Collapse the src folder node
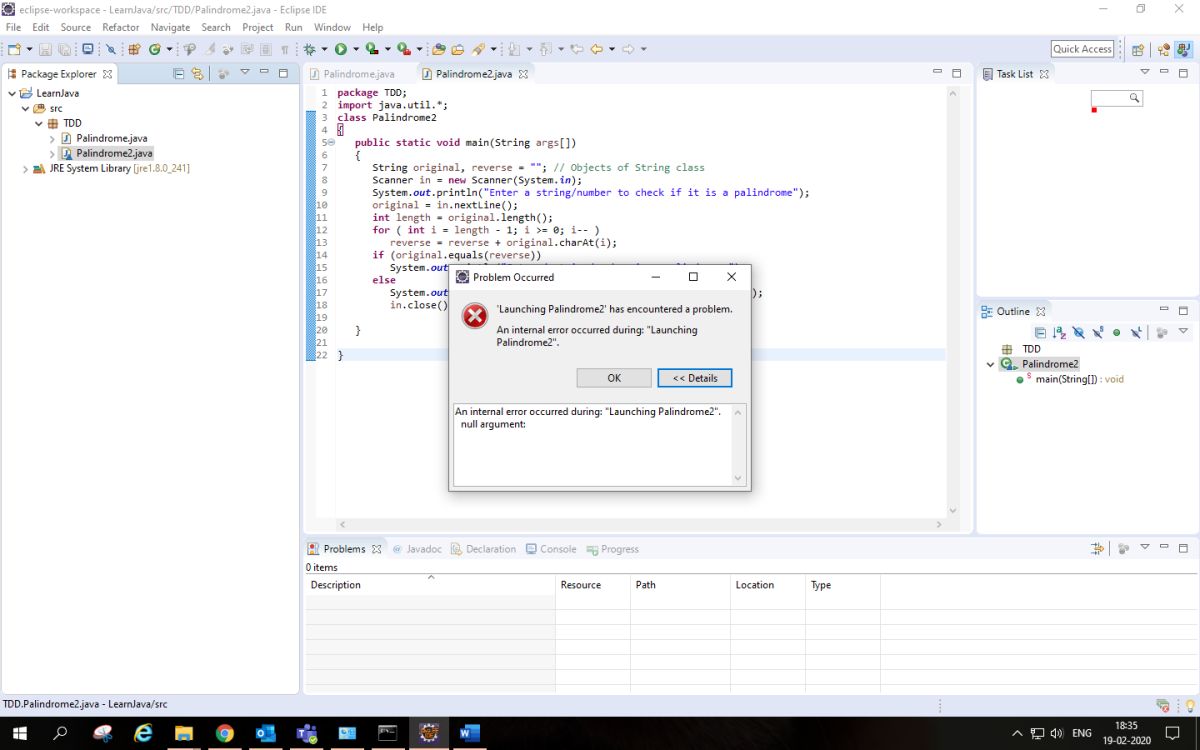 [26, 108]
